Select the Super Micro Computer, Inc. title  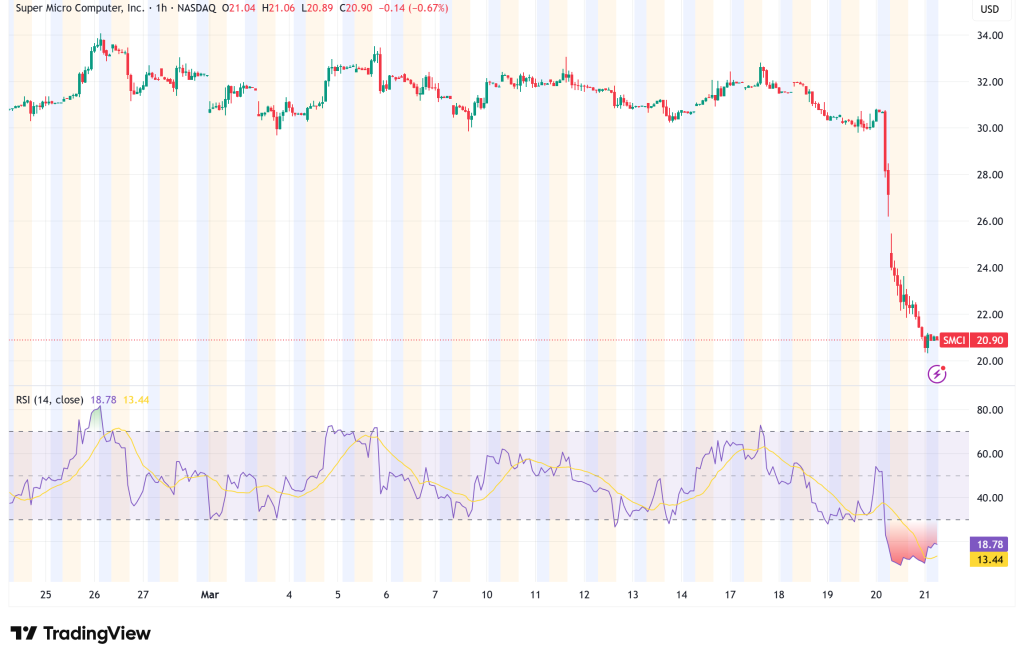76,8
